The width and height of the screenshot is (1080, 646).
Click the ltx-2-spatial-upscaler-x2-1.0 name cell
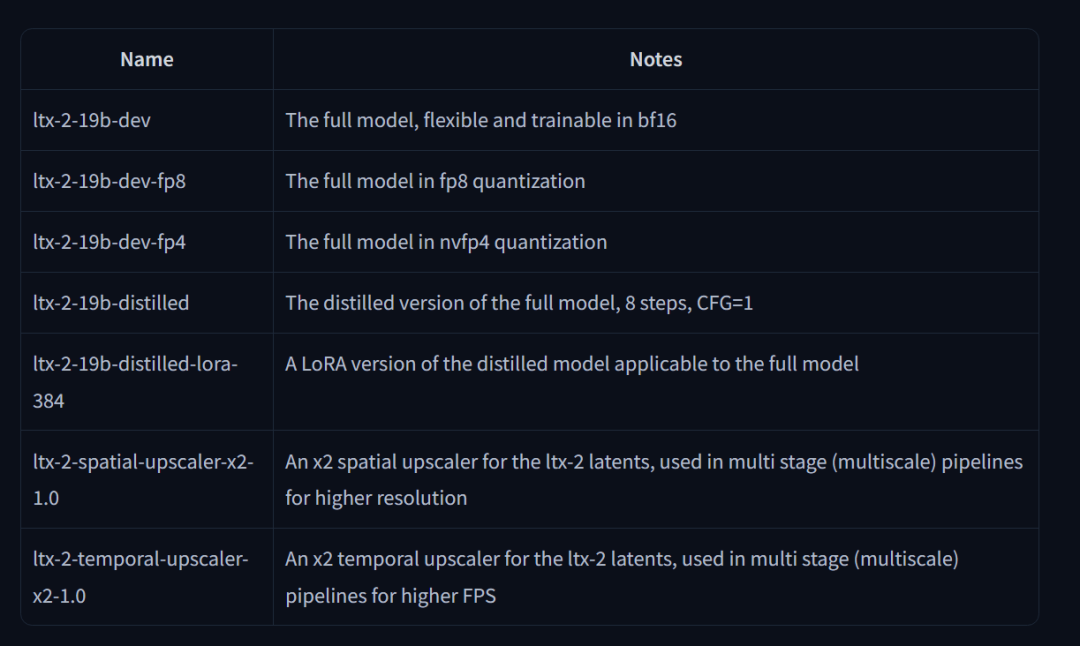tap(143, 480)
